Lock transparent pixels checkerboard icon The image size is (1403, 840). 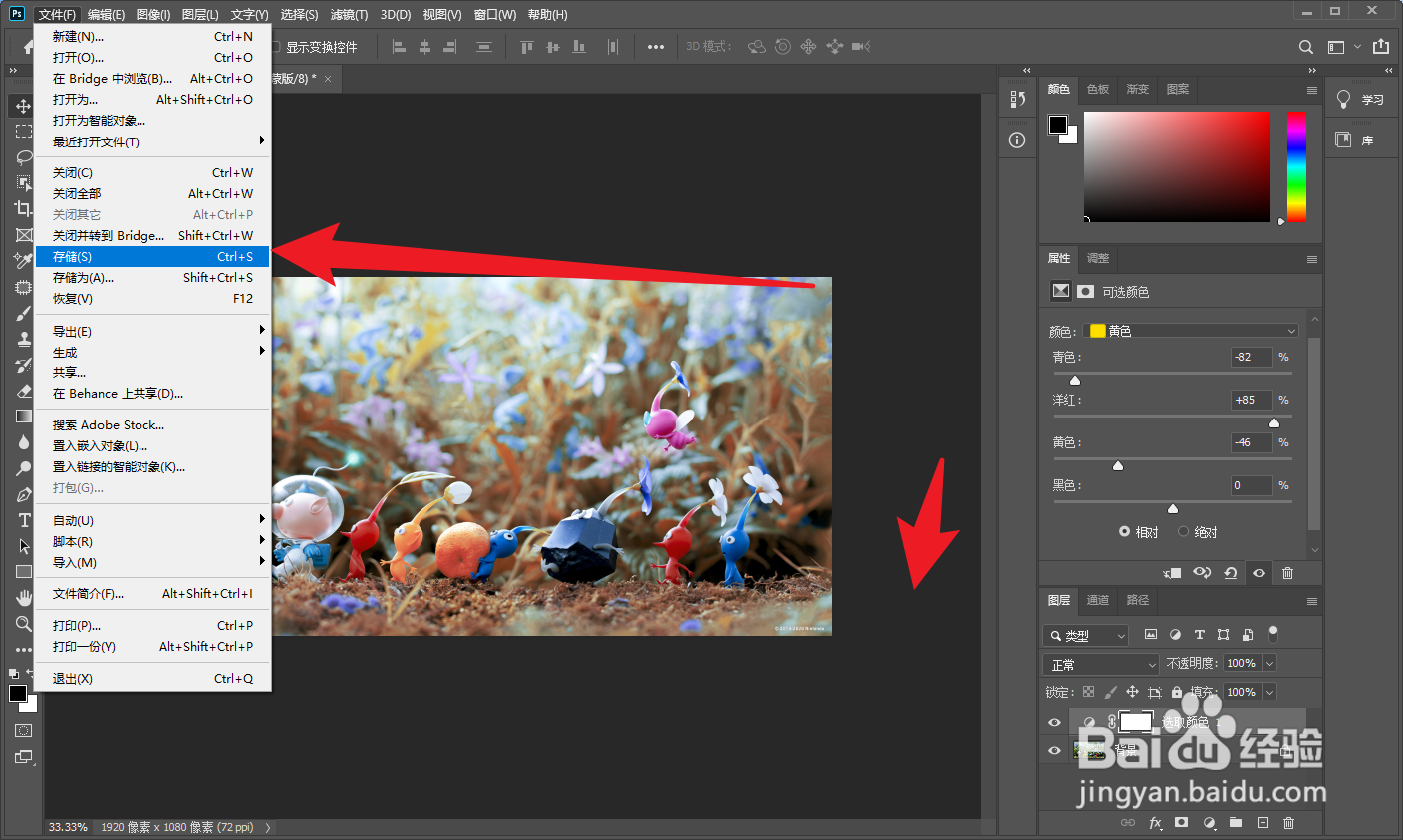click(x=1088, y=692)
